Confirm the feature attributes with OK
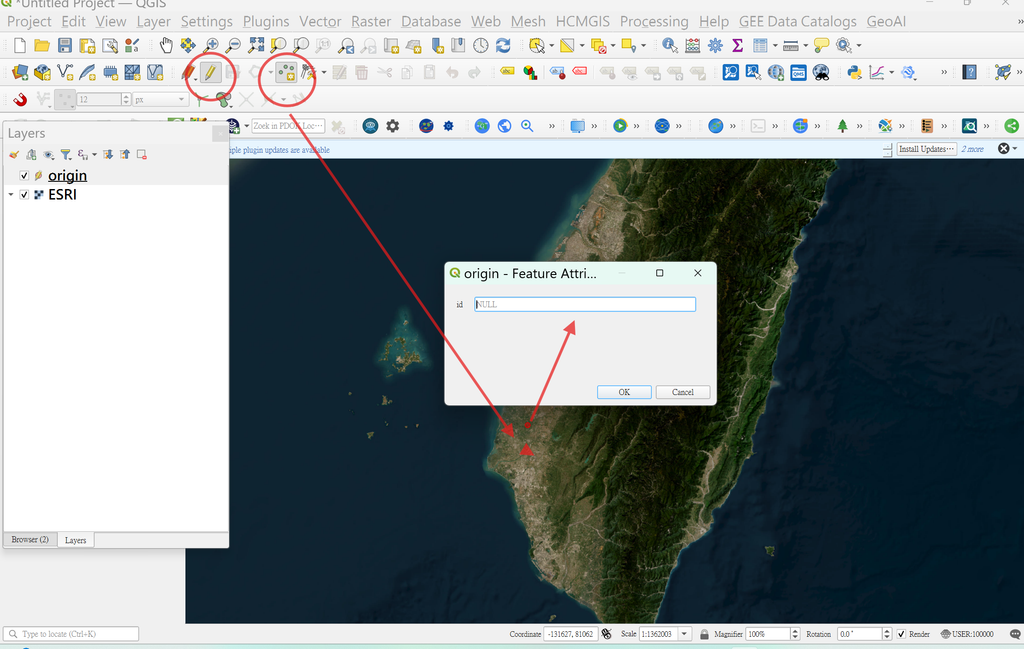The height and width of the screenshot is (649, 1024). coord(624,392)
